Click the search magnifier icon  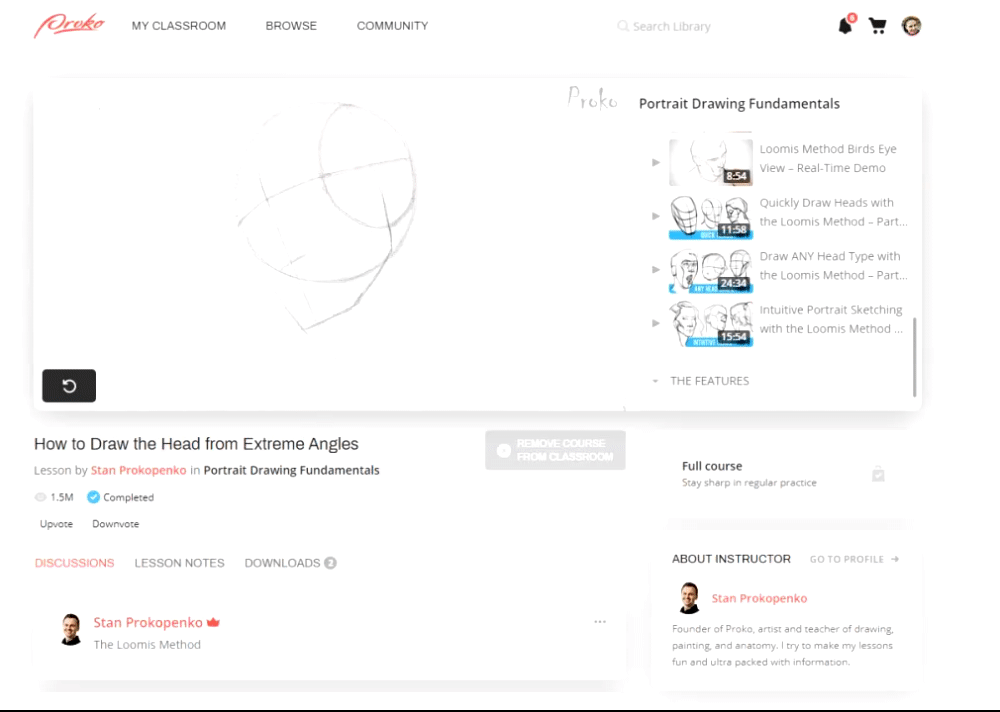coord(622,26)
